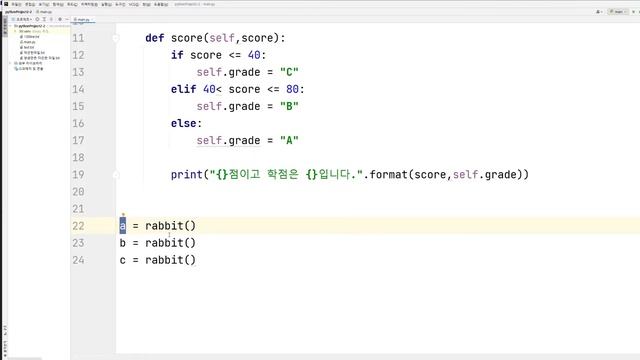Open the VCS menu

click(134, 4)
